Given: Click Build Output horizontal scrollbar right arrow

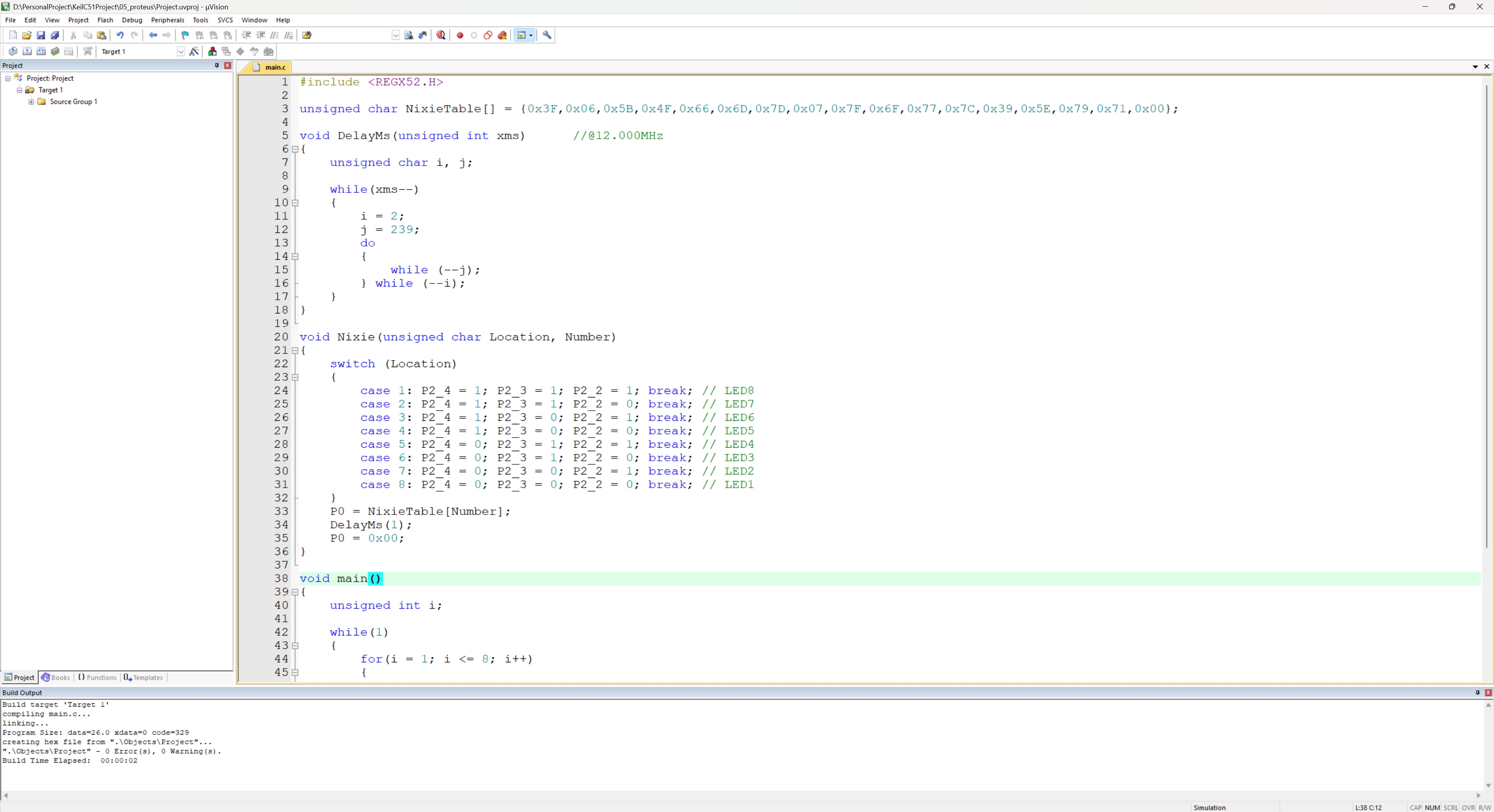Looking at the screenshot, I should tap(1478, 796).
